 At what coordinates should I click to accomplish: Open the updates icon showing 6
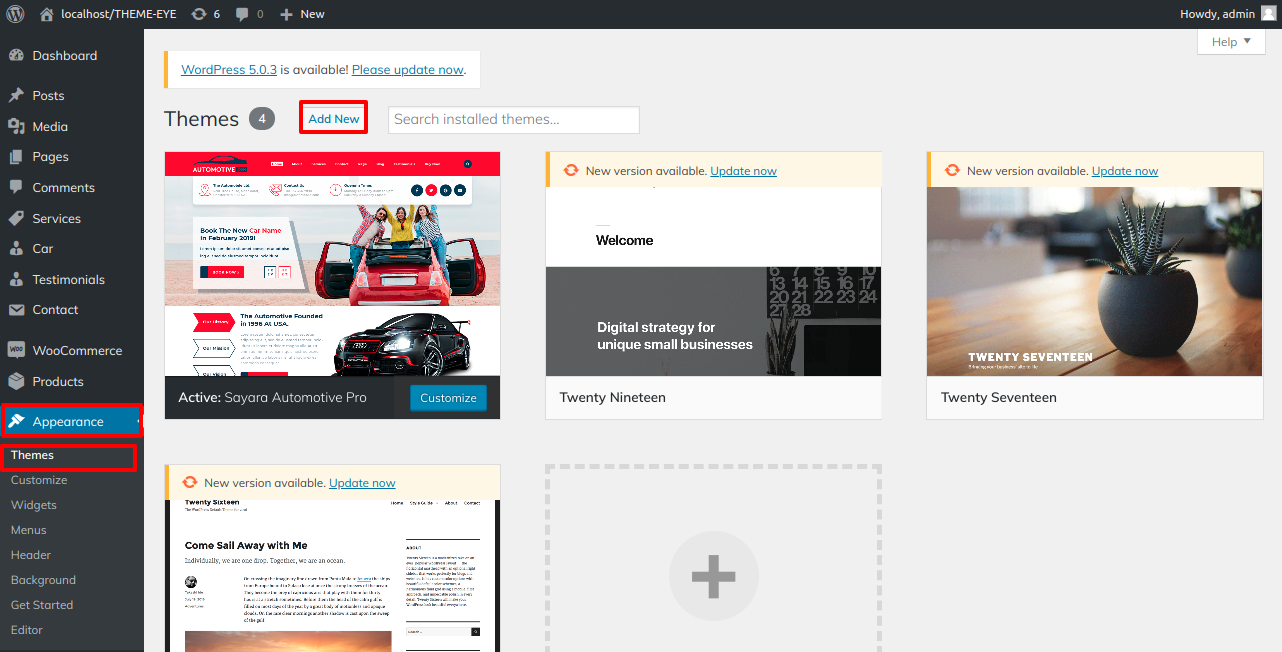[x=200, y=14]
